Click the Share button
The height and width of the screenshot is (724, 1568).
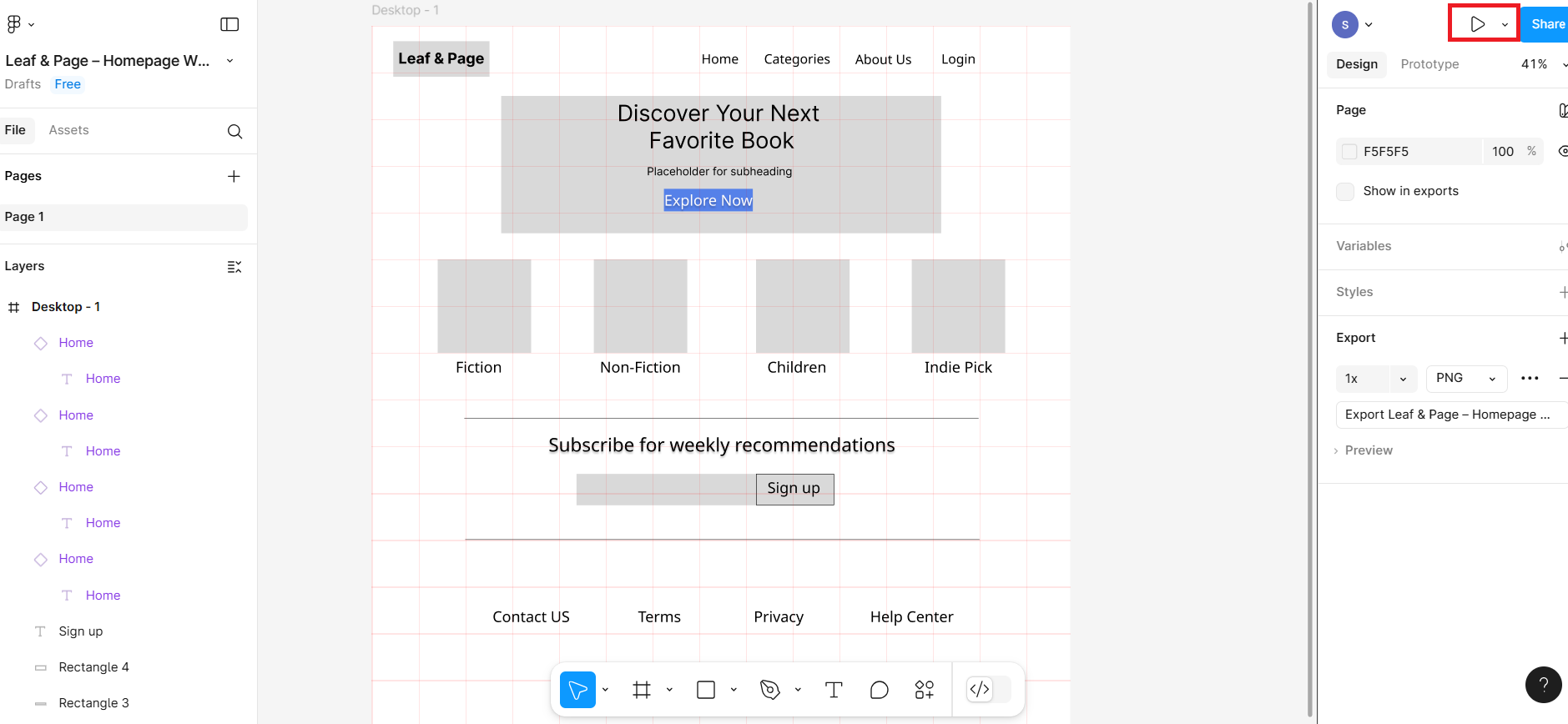point(1545,24)
